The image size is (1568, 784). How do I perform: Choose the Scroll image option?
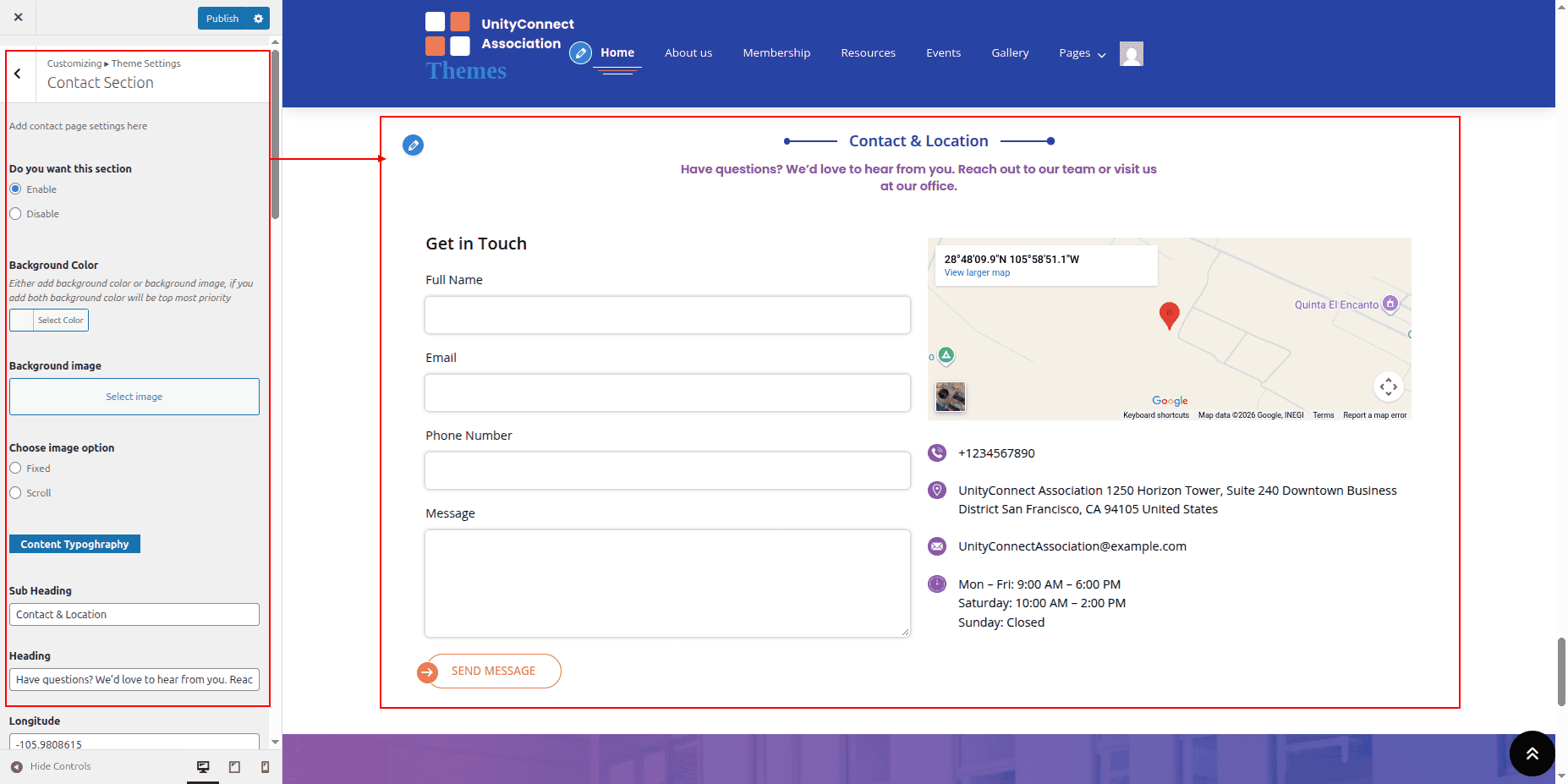pyautogui.click(x=15, y=493)
